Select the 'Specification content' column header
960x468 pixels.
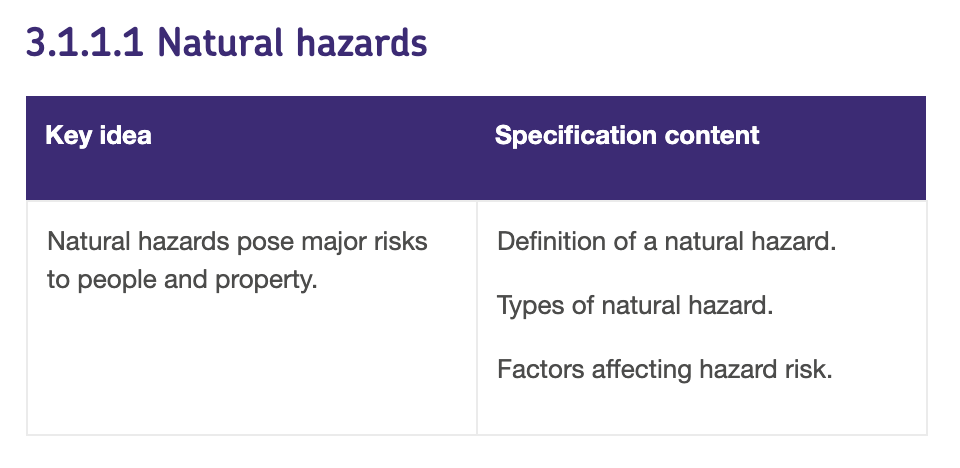coord(627,135)
